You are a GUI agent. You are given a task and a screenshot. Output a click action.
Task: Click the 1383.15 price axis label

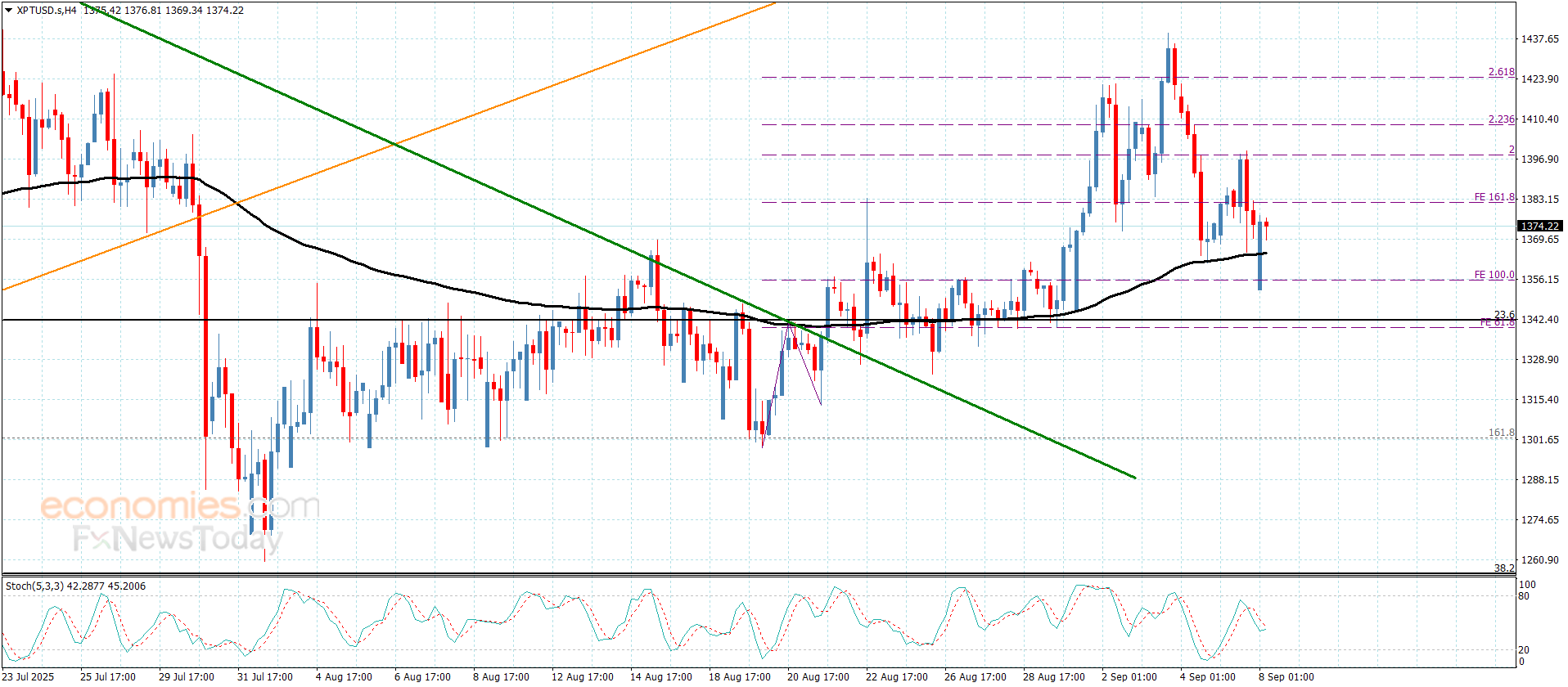coord(1539,200)
